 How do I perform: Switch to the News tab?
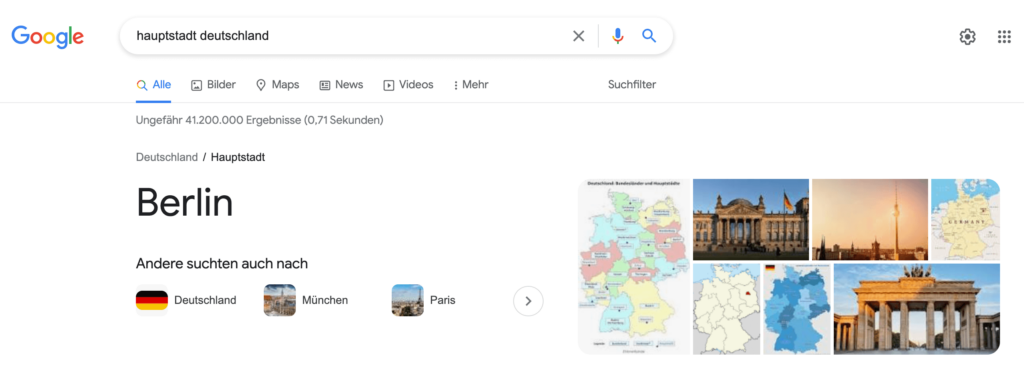click(x=341, y=85)
